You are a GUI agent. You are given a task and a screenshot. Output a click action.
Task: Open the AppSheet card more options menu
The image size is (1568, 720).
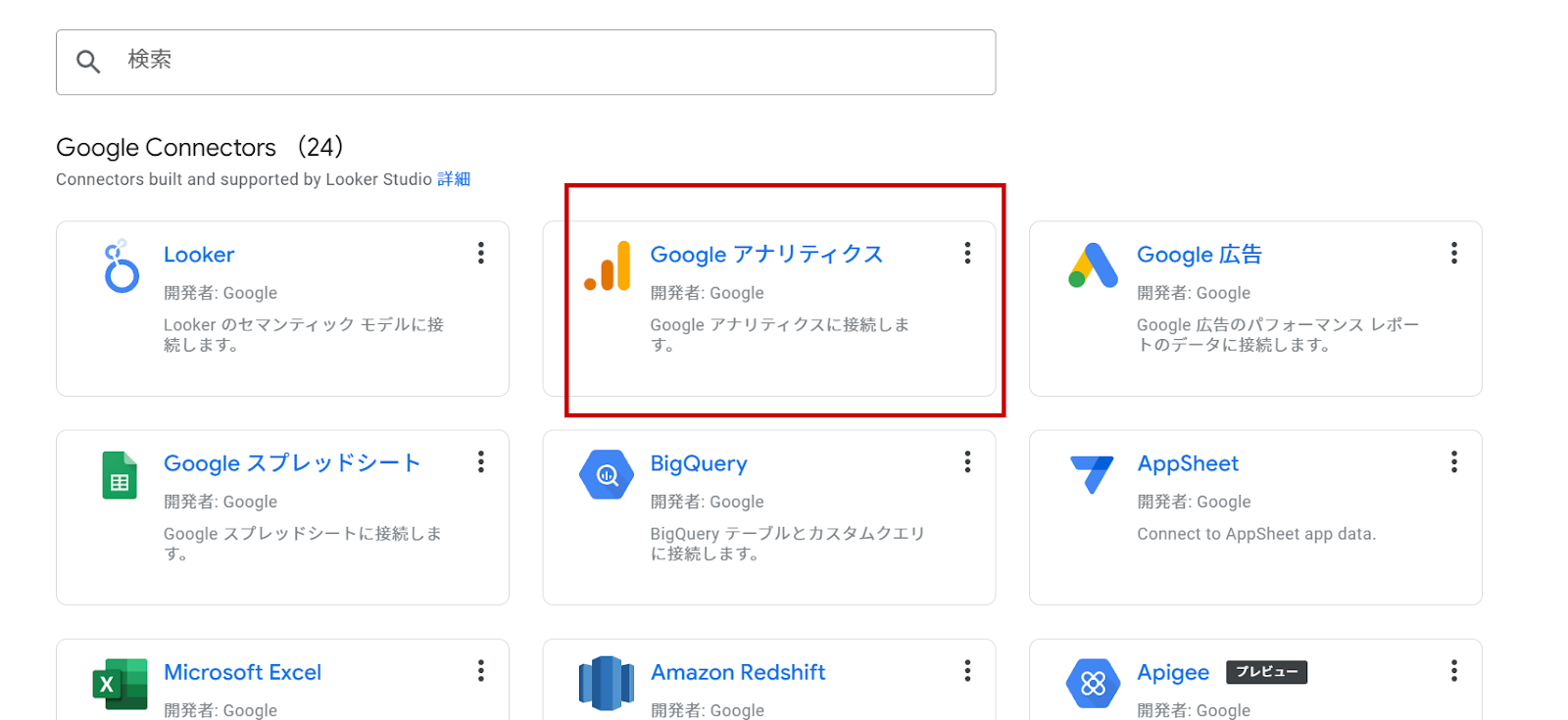(1454, 462)
